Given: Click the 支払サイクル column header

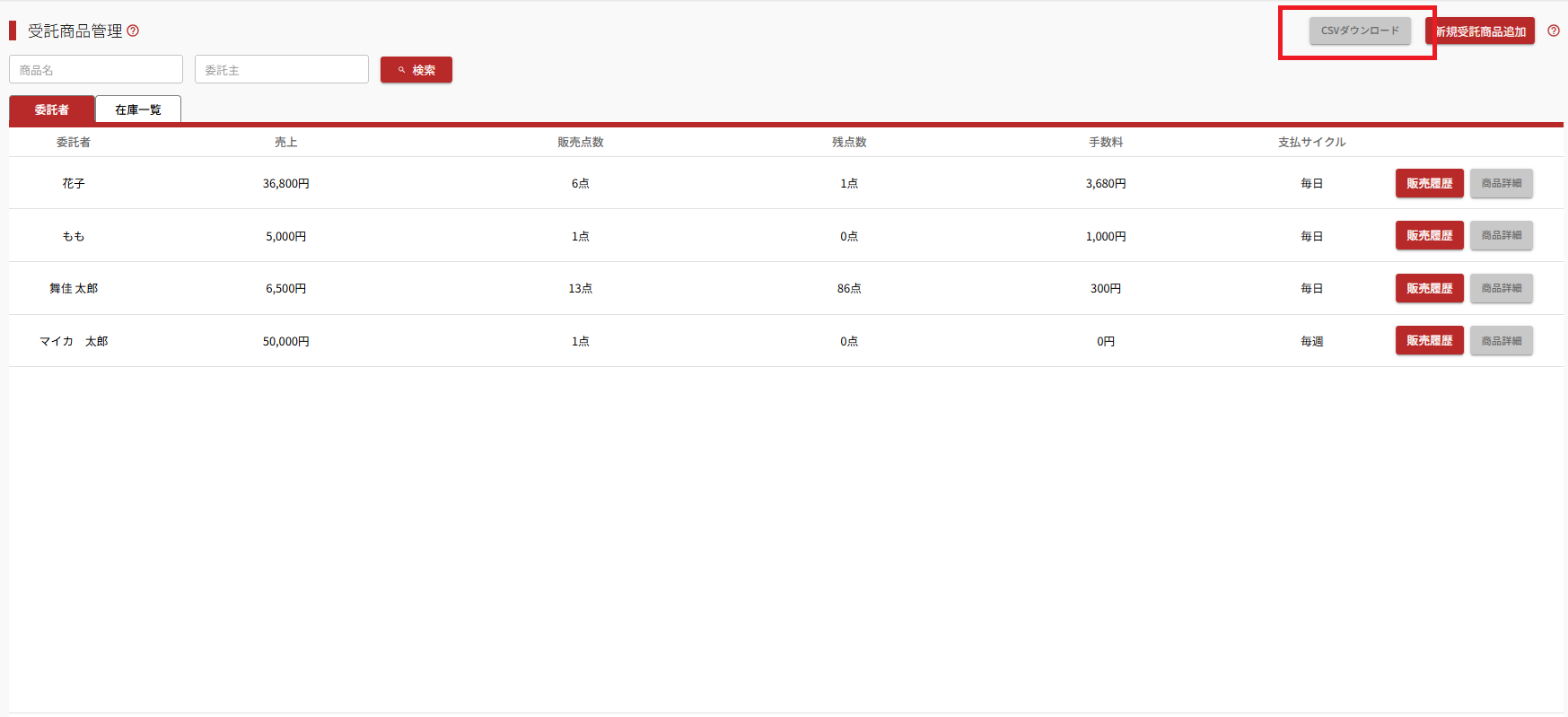Looking at the screenshot, I should click(x=1311, y=142).
